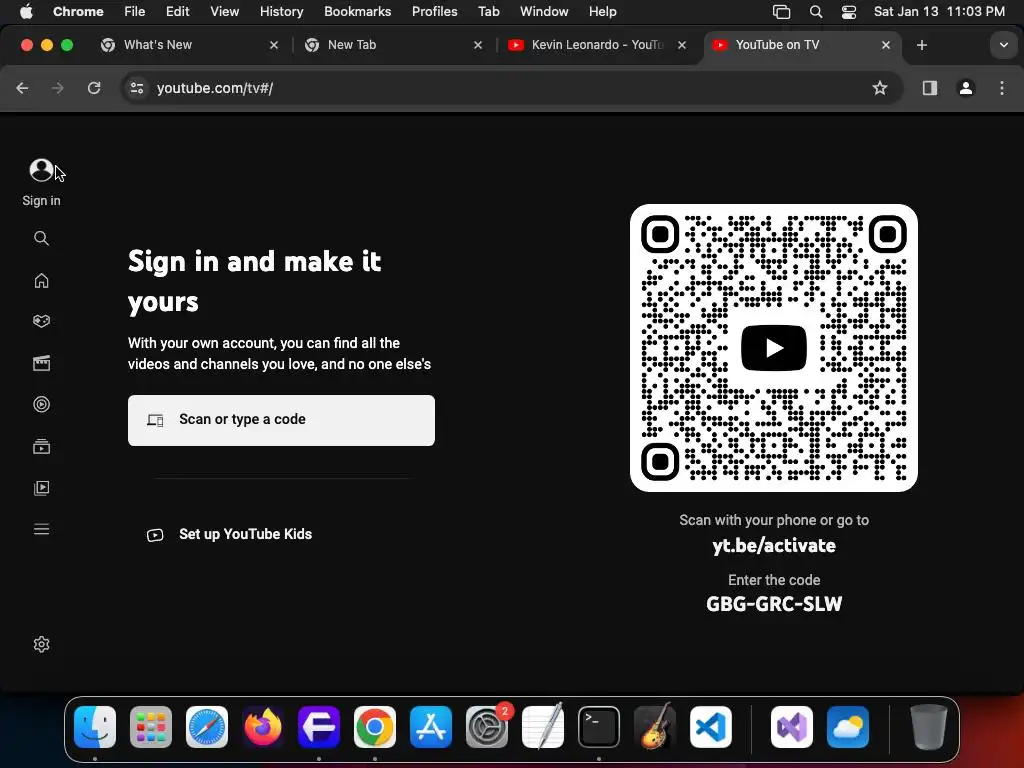This screenshot has height=768, width=1024.
Task: Launch Firefox from the Dock
Action: 263,727
